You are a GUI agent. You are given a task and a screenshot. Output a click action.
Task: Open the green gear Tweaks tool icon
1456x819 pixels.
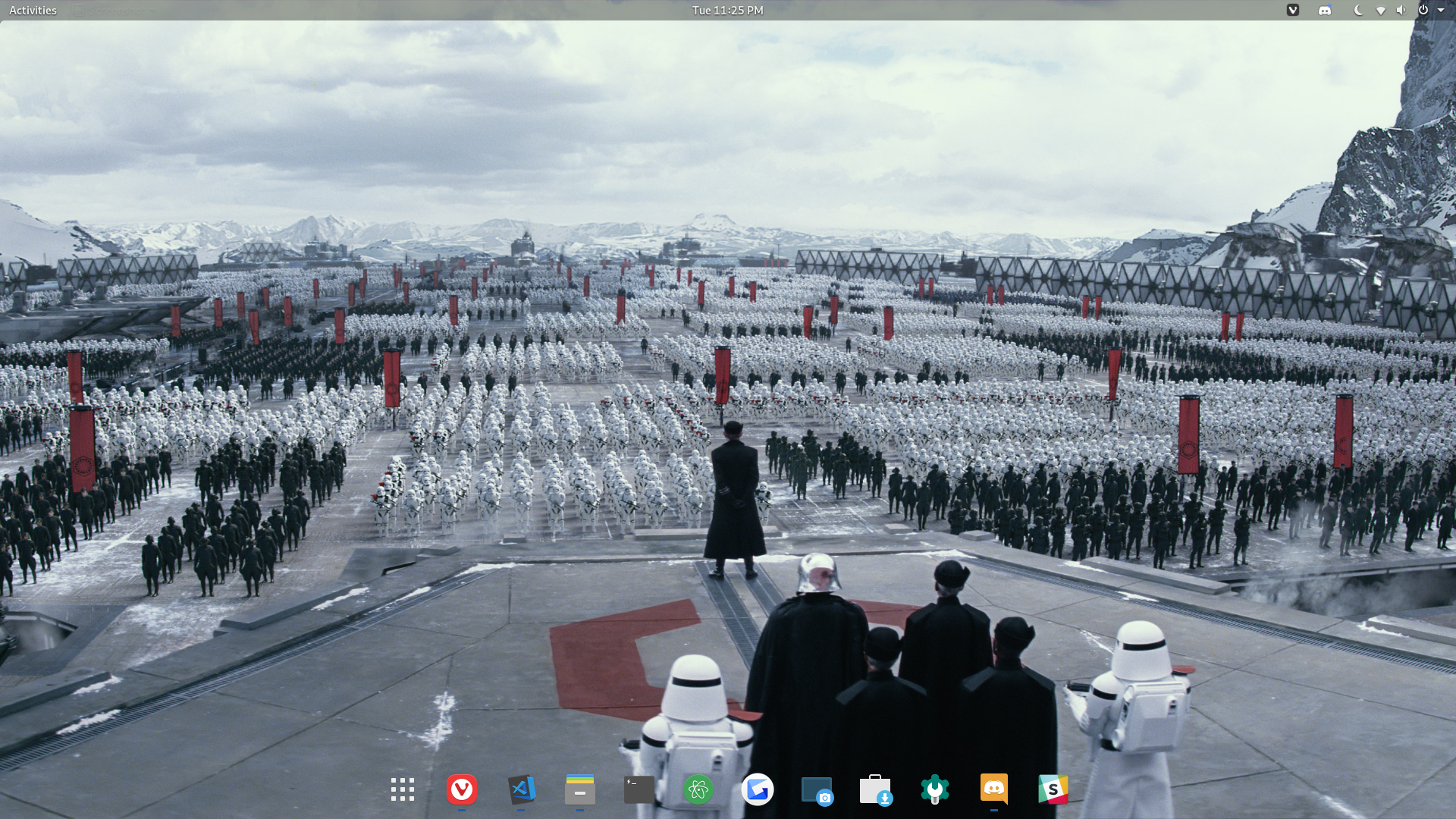pos(935,789)
